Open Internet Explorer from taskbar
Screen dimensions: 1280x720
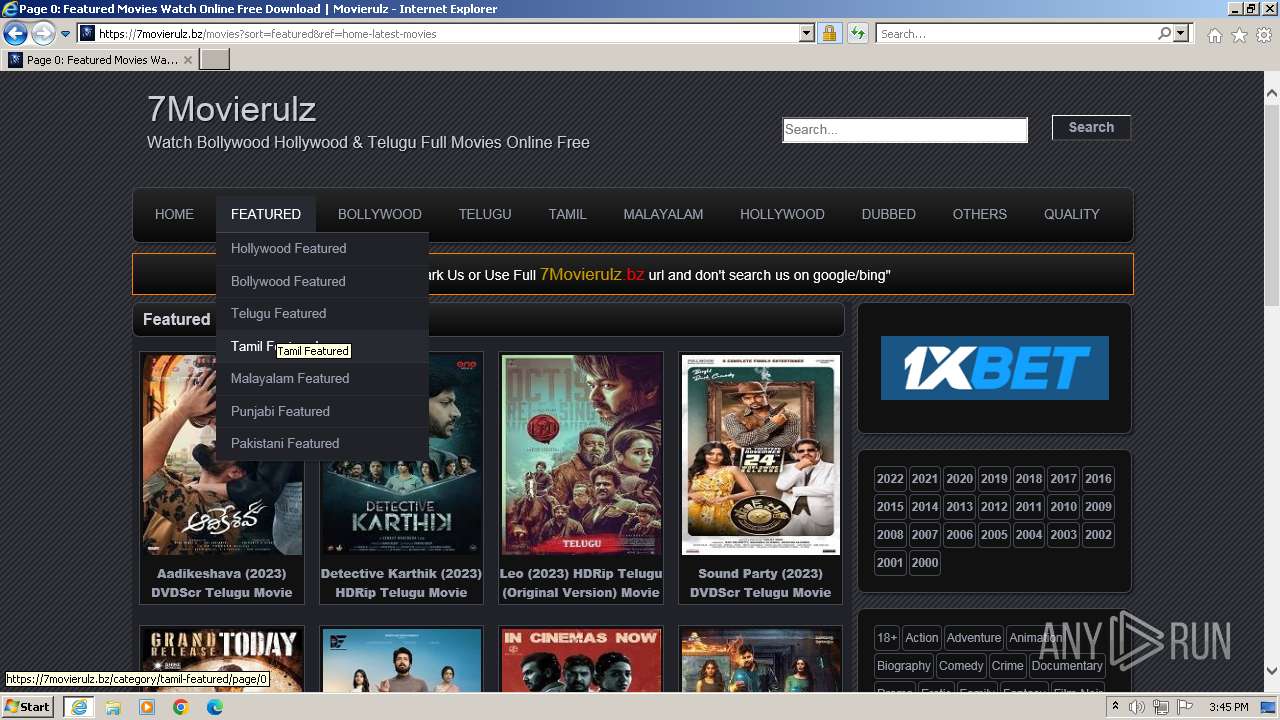click(78, 707)
